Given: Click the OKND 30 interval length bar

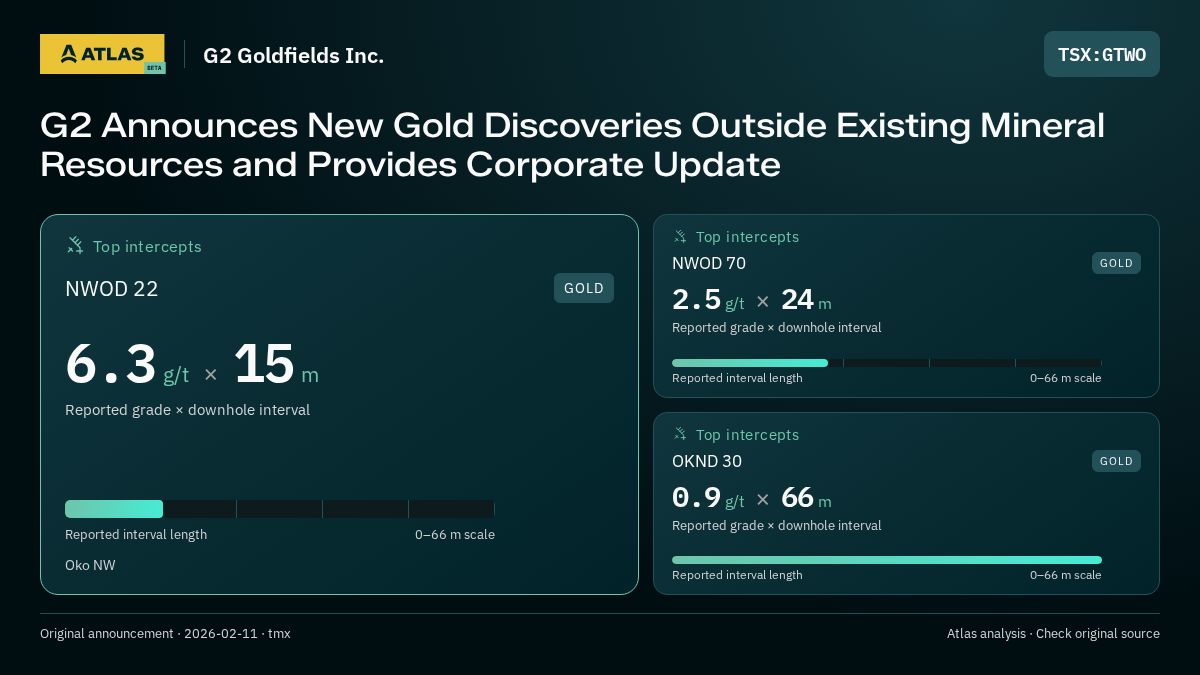Looking at the screenshot, I should [887, 560].
